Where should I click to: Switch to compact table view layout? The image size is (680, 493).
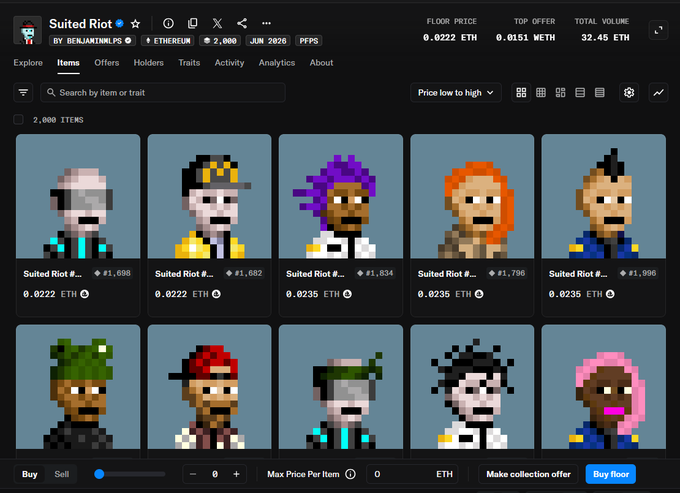point(600,92)
